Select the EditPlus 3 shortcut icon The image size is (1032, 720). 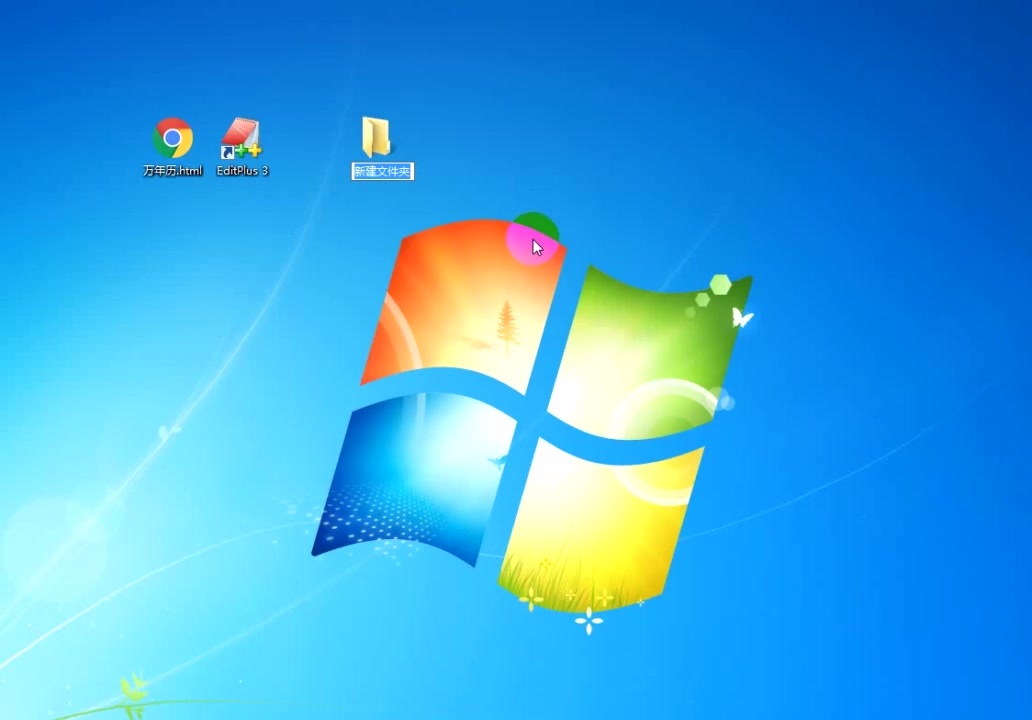tap(241, 138)
